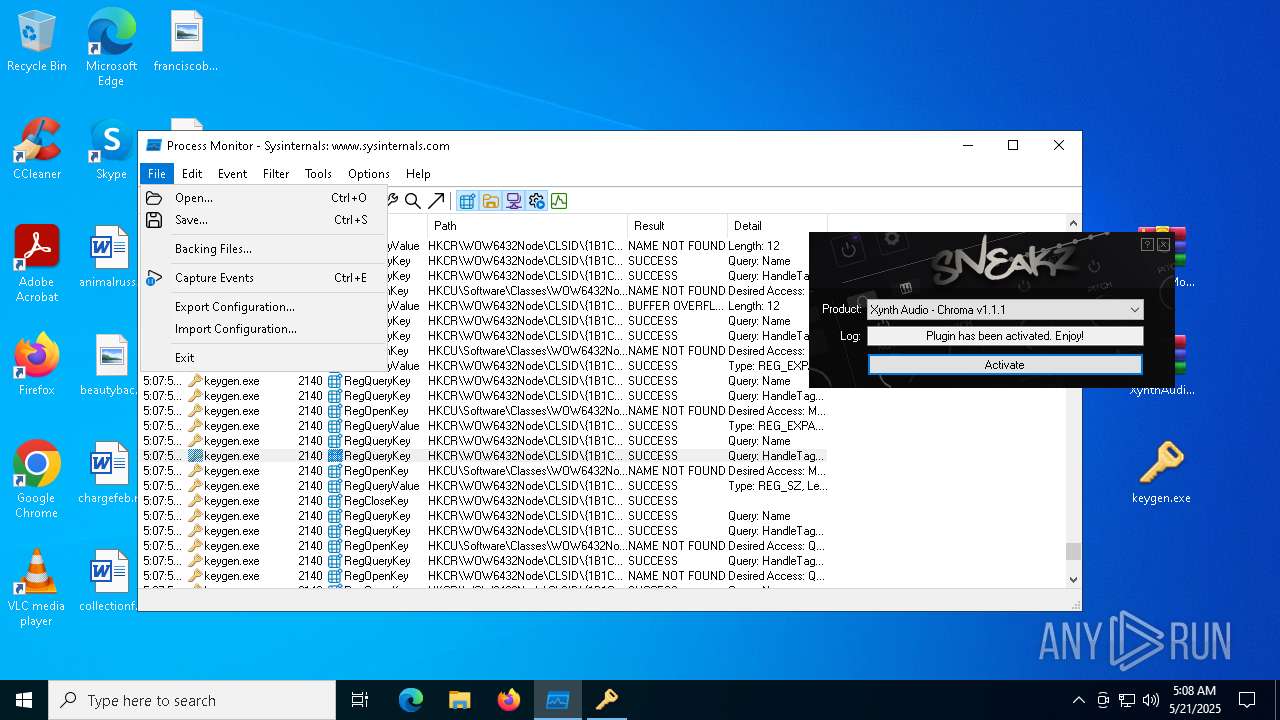Image resolution: width=1280 pixels, height=720 pixels.
Task: Open the File menu
Action: tap(157, 173)
